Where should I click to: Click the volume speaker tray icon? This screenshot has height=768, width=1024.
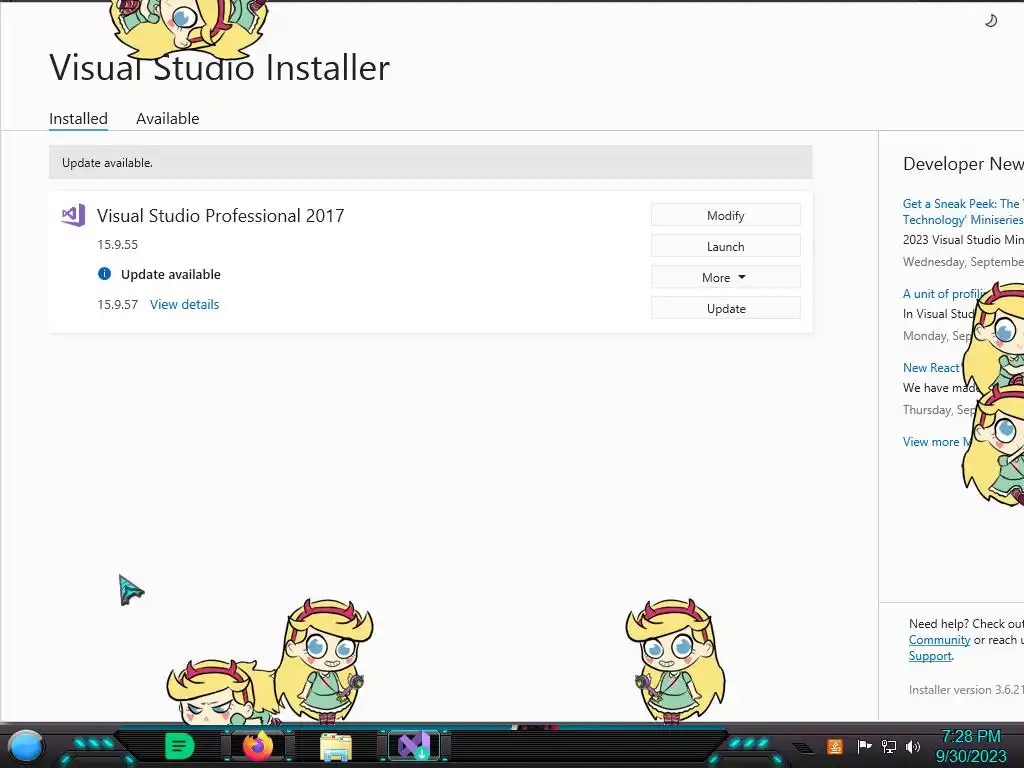click(x=913, y=746)
